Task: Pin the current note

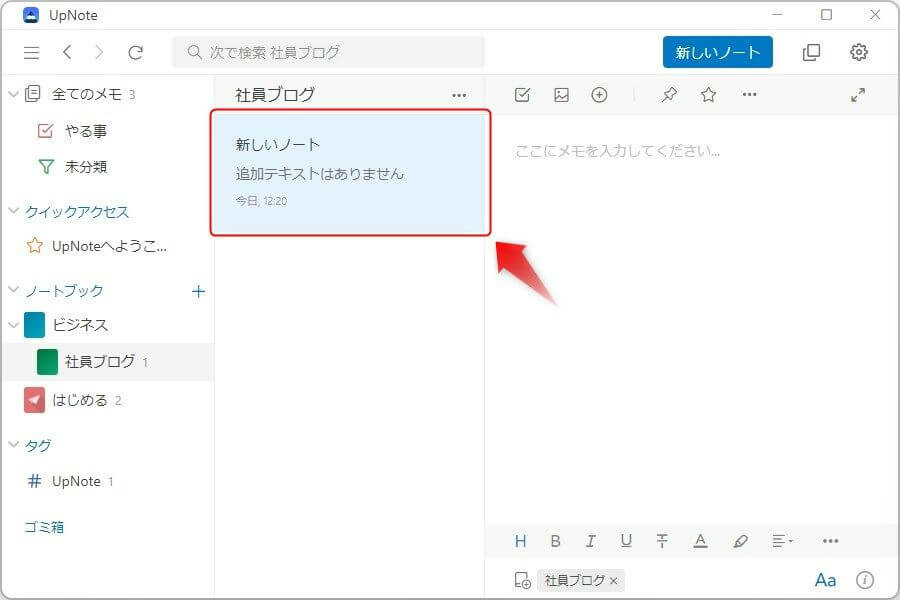Action: pos(669,95)
